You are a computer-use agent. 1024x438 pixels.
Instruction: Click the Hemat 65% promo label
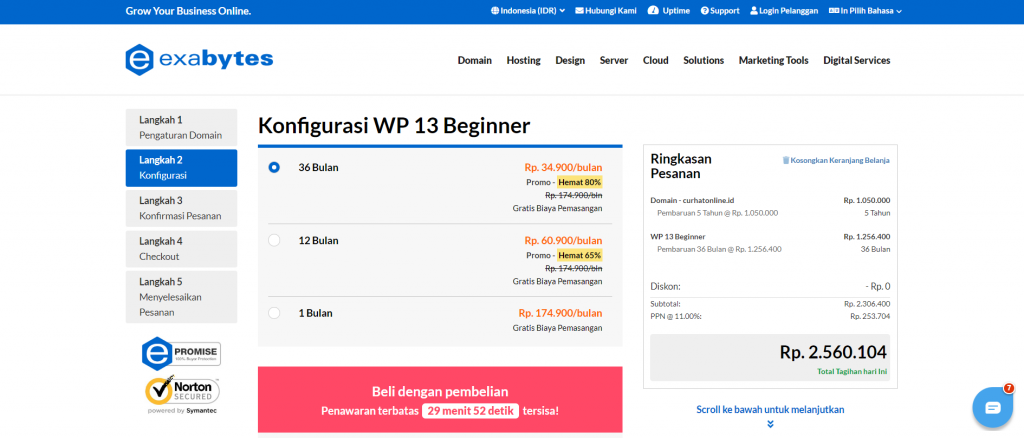pyautogui.click(x=579, y=255)
